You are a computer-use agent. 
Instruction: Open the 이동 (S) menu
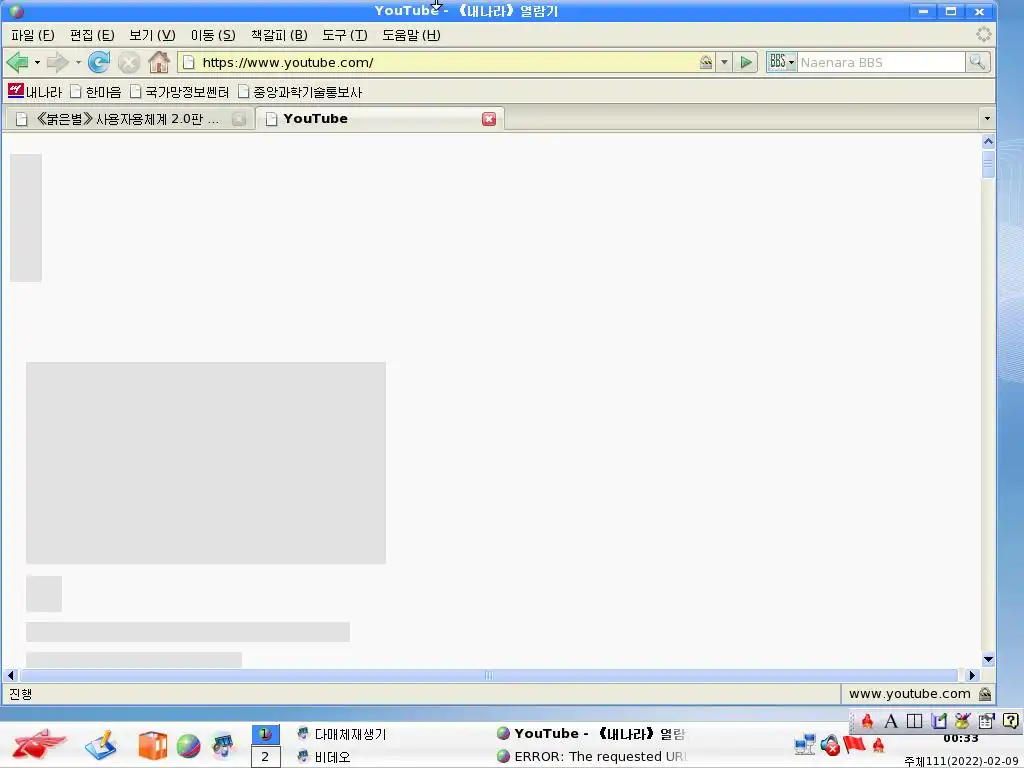coord(213,35)
